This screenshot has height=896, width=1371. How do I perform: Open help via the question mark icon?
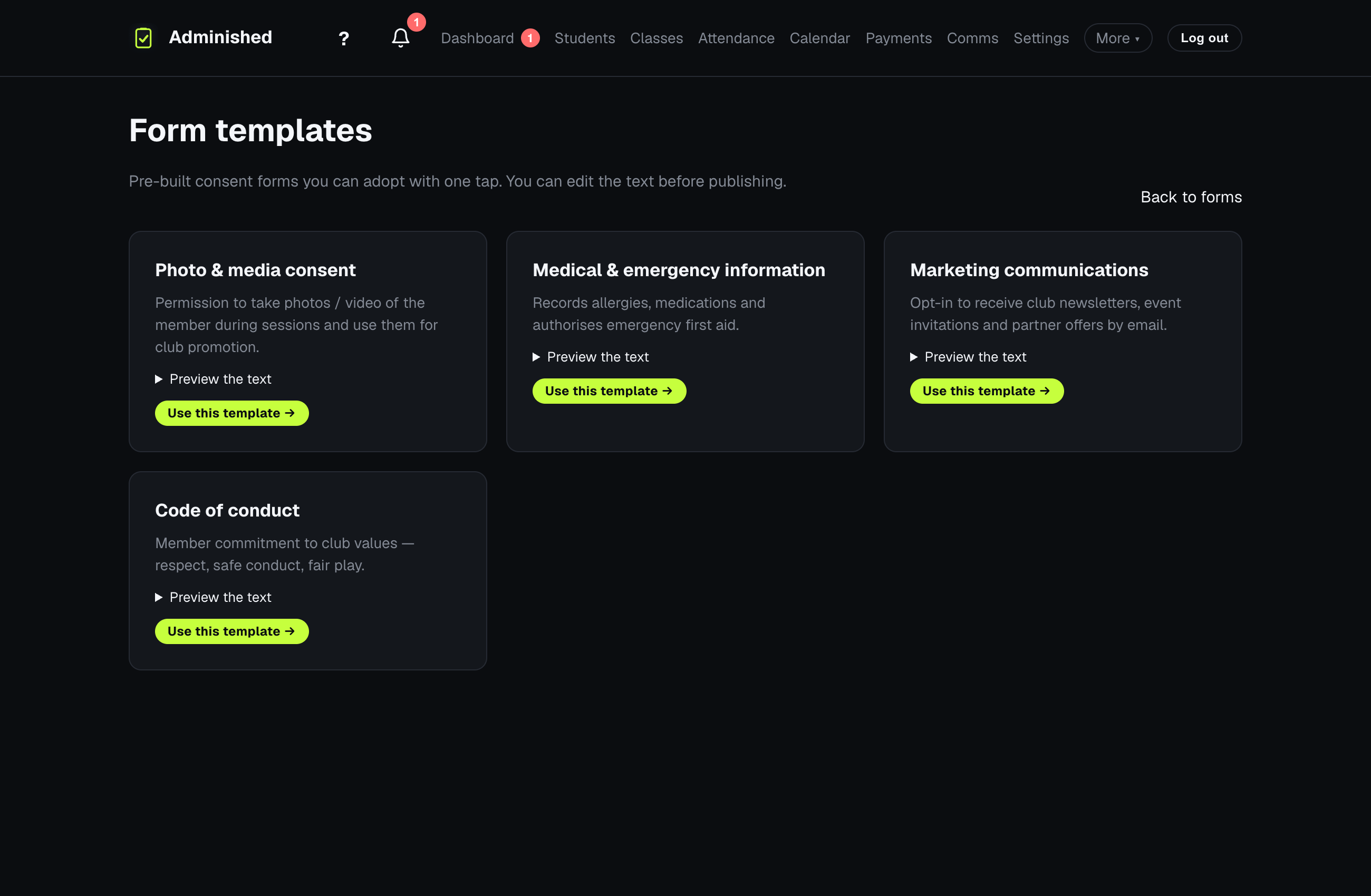(x=343, y=38)
